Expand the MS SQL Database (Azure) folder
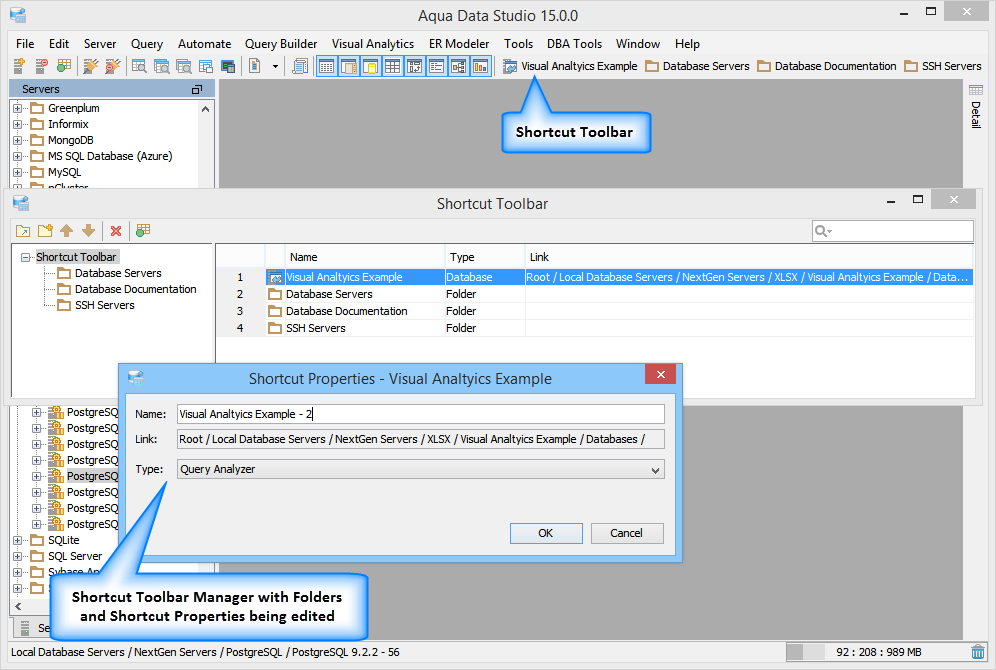The image size is (996, 670). click(18, 156)
